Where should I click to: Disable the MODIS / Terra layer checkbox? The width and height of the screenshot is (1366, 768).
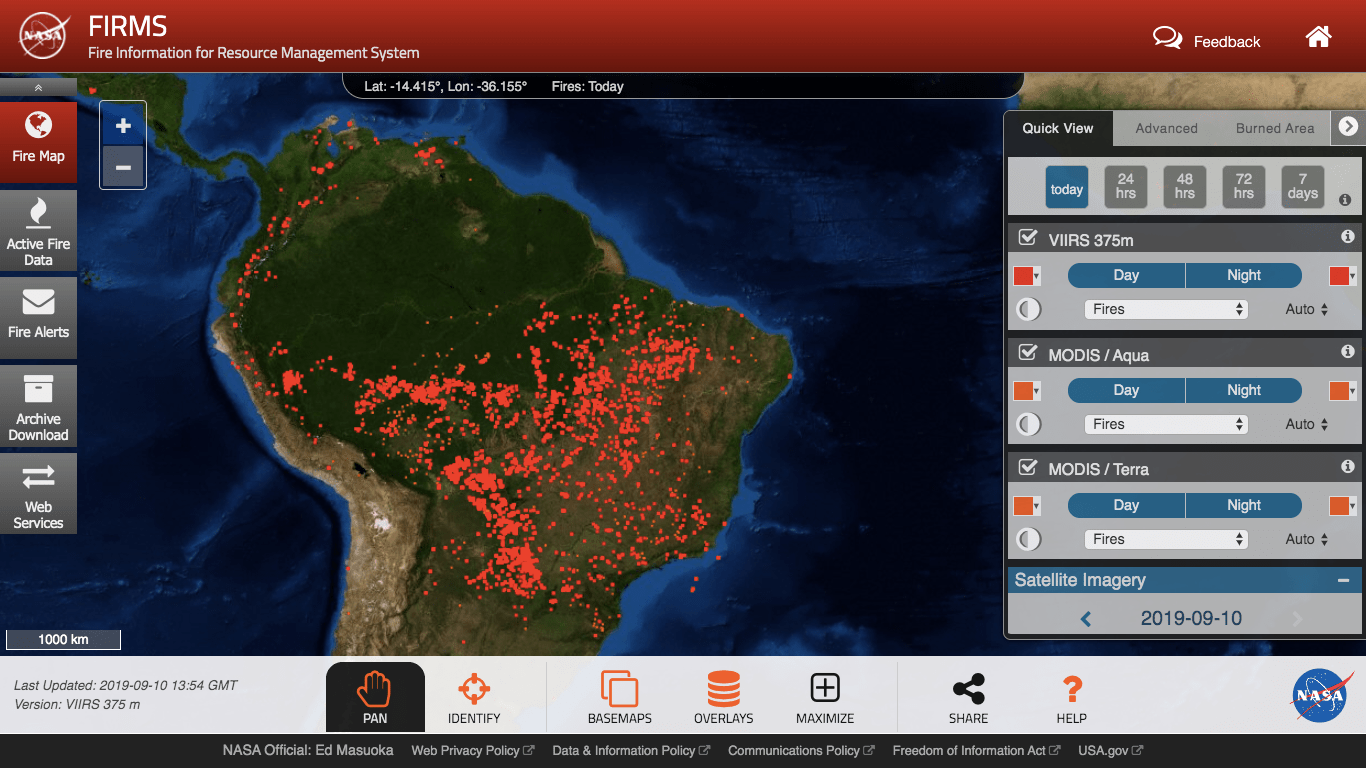1027,467
